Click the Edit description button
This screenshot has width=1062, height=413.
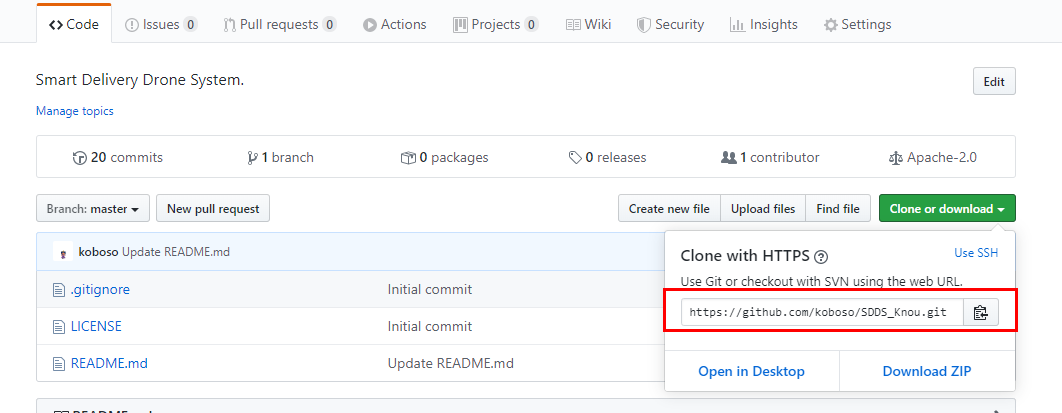pyautogui.click(x=994, y=82)
